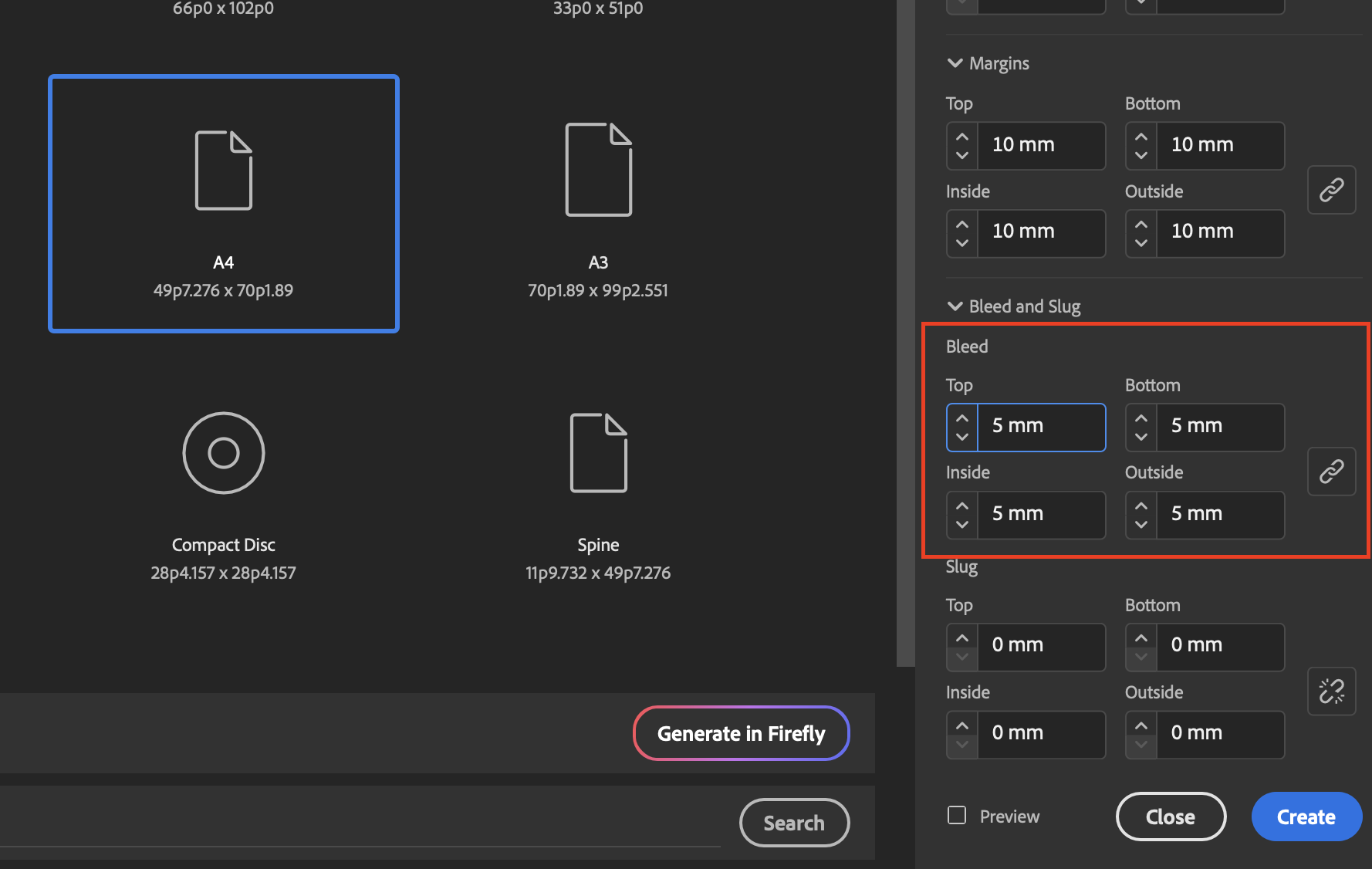Increase Slug Top with up arrow
Screen dimensions: 1372x869
[962, 638]
